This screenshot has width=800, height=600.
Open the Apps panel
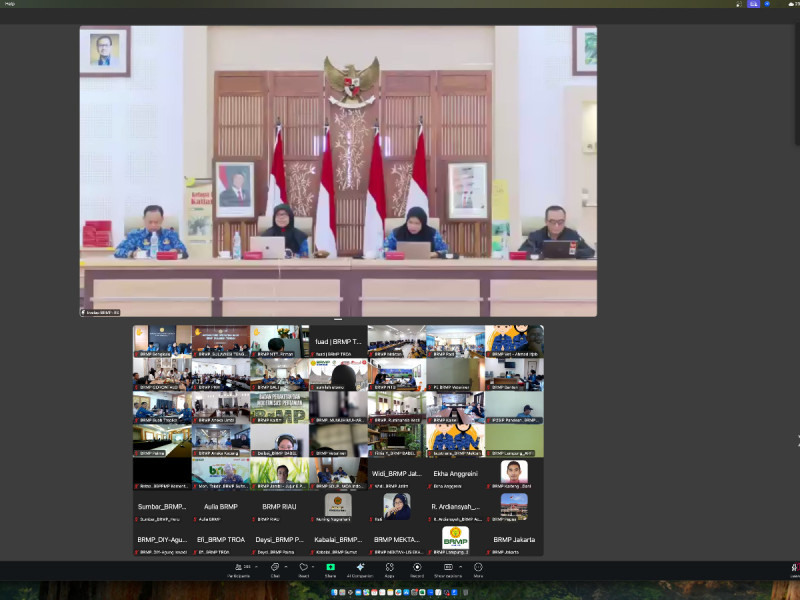point(389,569)
